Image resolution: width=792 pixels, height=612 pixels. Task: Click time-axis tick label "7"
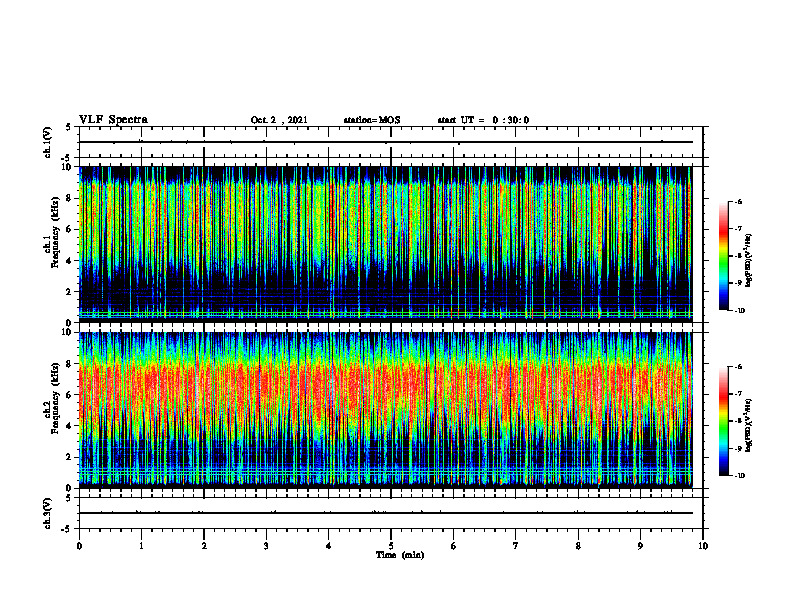[x=516, y=546]
